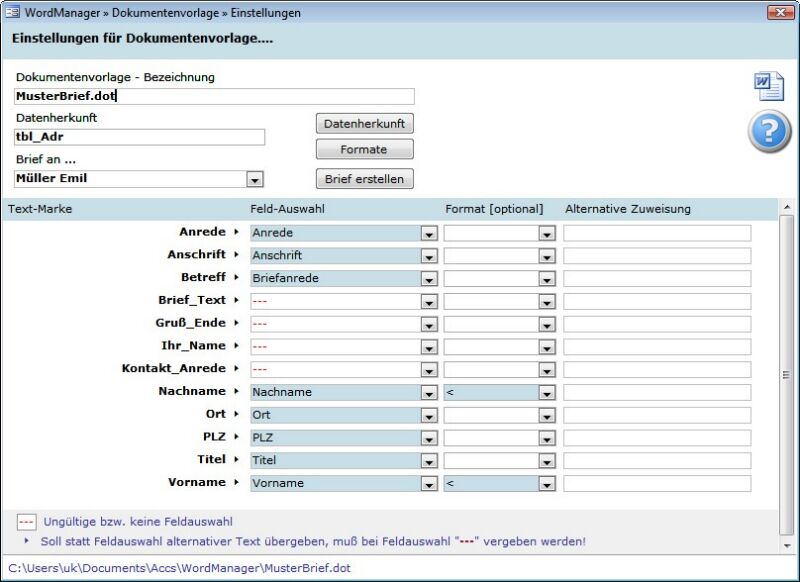Image resolution: width=800 pixels, height=582 pixels.
Task: Expand Format dropdown for Nachname row
Action: point(546,393)
